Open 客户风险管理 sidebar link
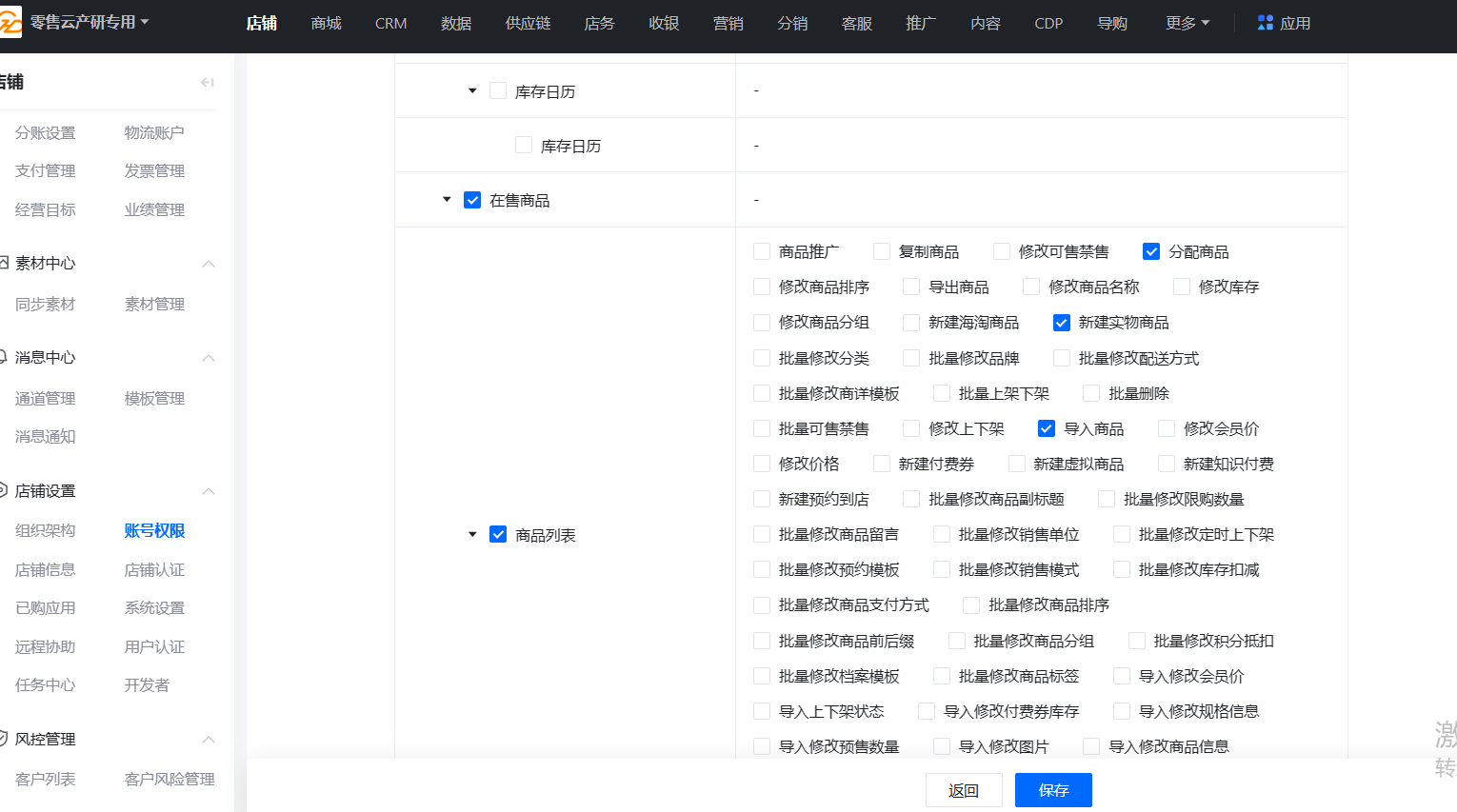 coord(170,779)
